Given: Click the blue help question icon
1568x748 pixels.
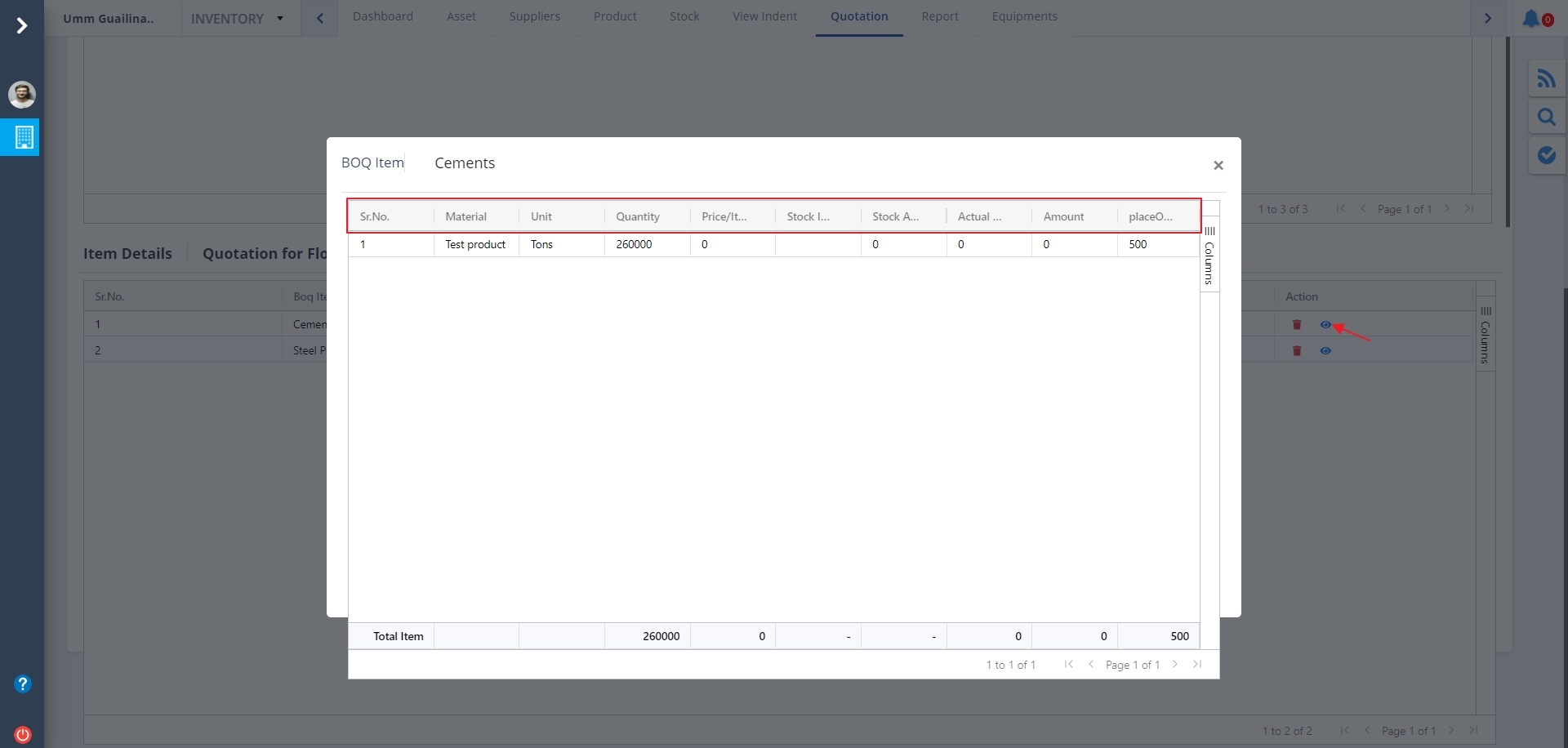Looking at the screenshot, I should click(23, 683).
